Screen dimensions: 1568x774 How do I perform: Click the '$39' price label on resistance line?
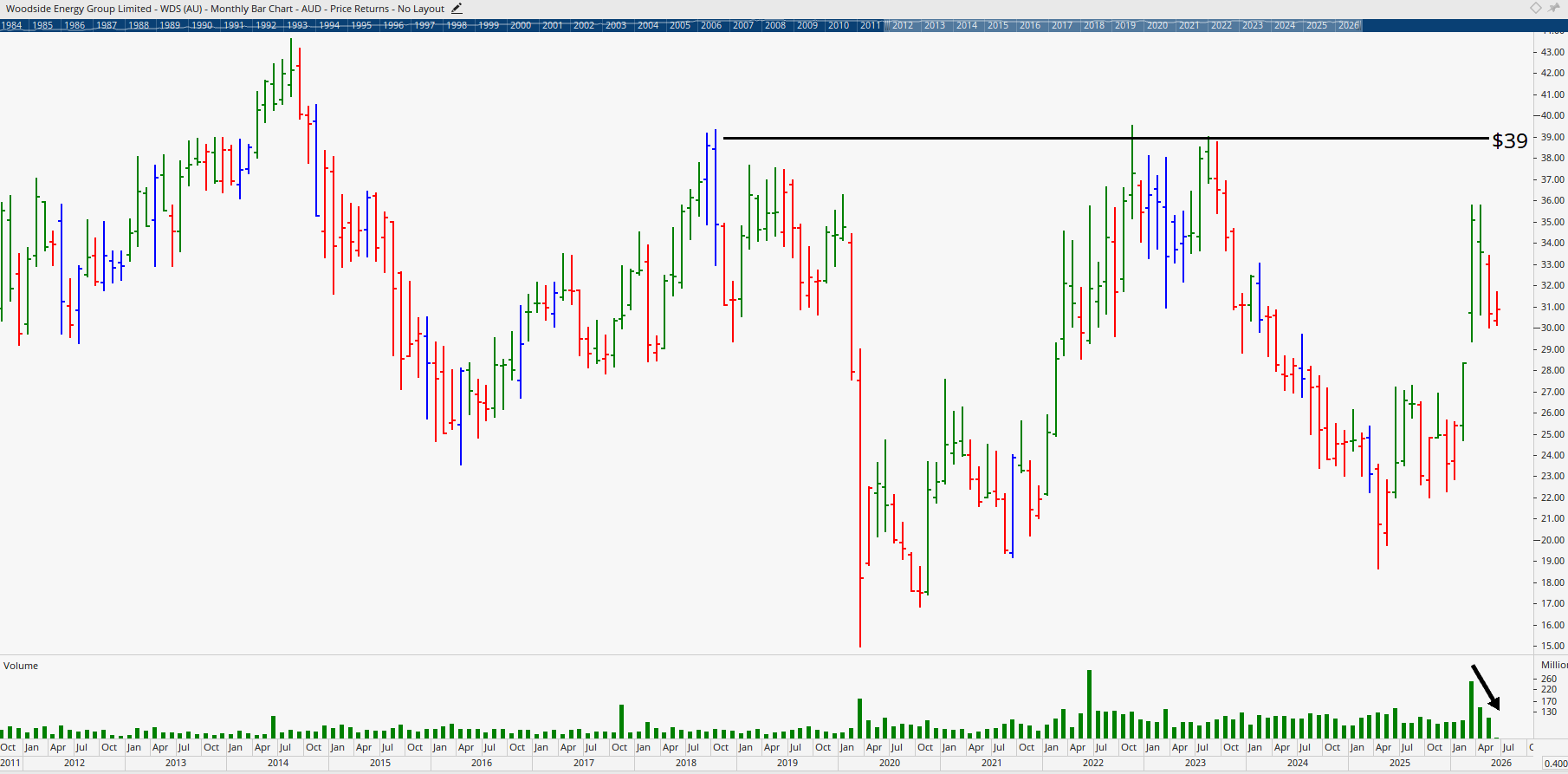coord(1509,140)
